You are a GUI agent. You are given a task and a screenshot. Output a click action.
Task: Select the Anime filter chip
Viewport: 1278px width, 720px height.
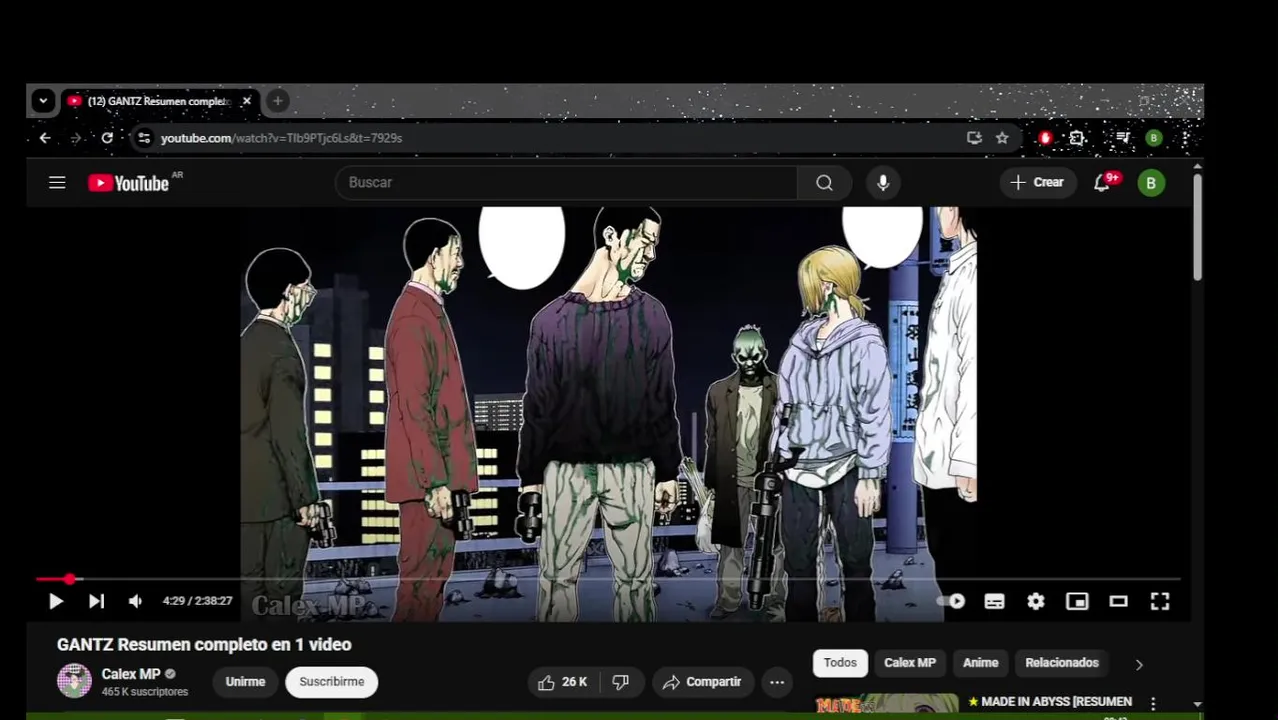pos(980,663)
